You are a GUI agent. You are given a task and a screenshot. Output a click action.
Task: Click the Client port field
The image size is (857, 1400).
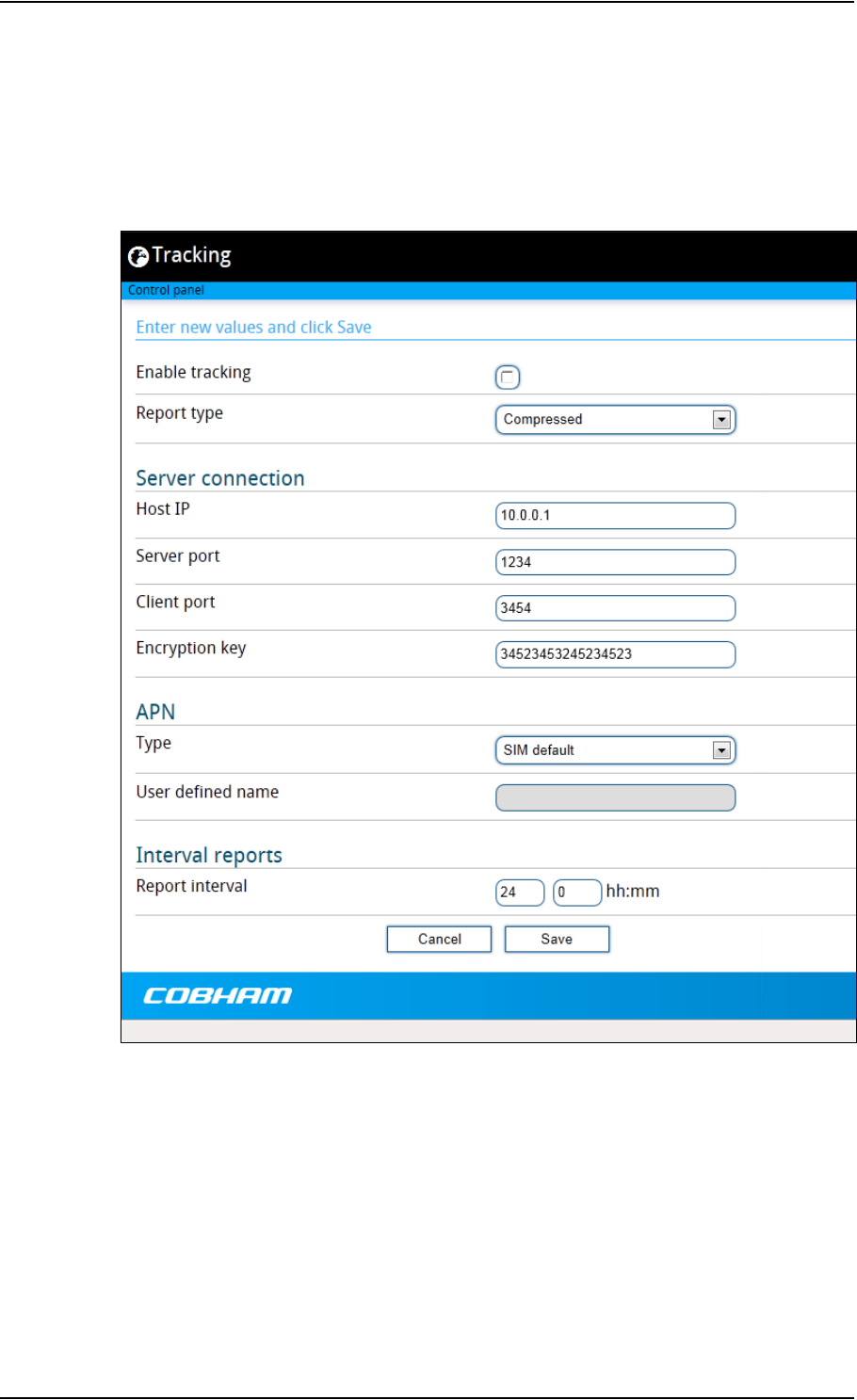click(615, 608)
